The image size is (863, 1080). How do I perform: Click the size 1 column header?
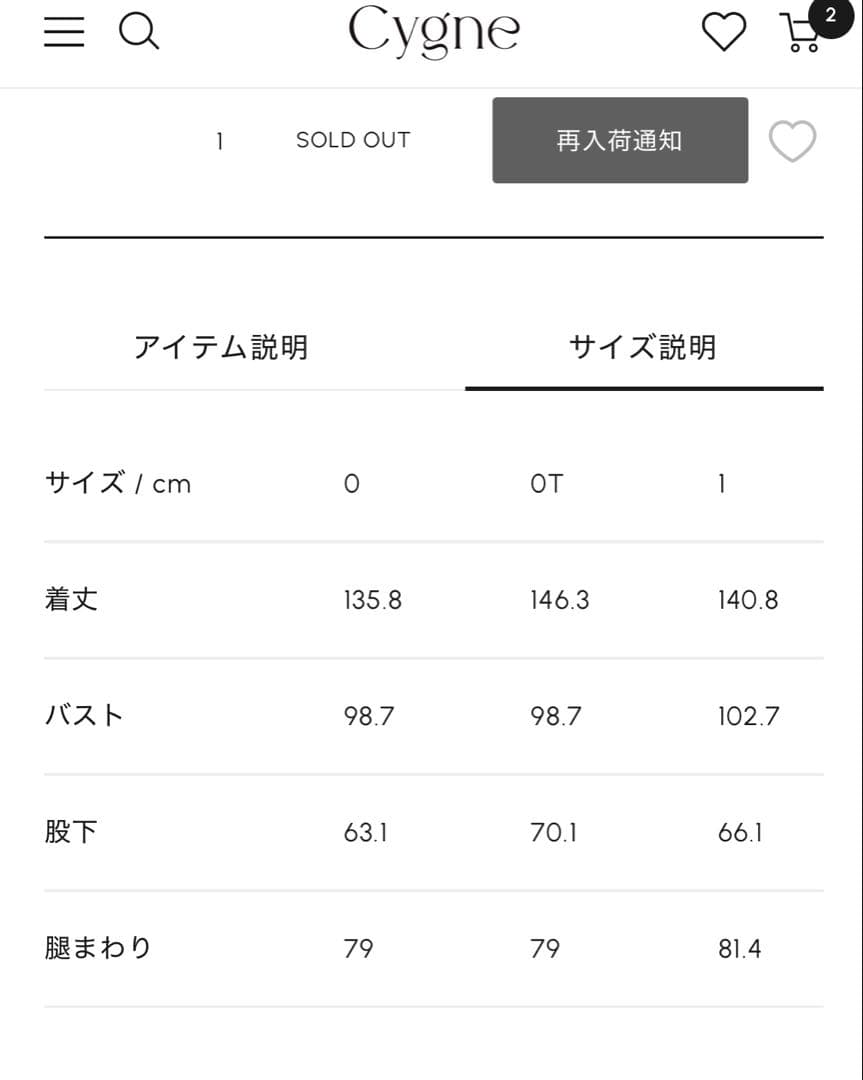click(x=721, y=484)
